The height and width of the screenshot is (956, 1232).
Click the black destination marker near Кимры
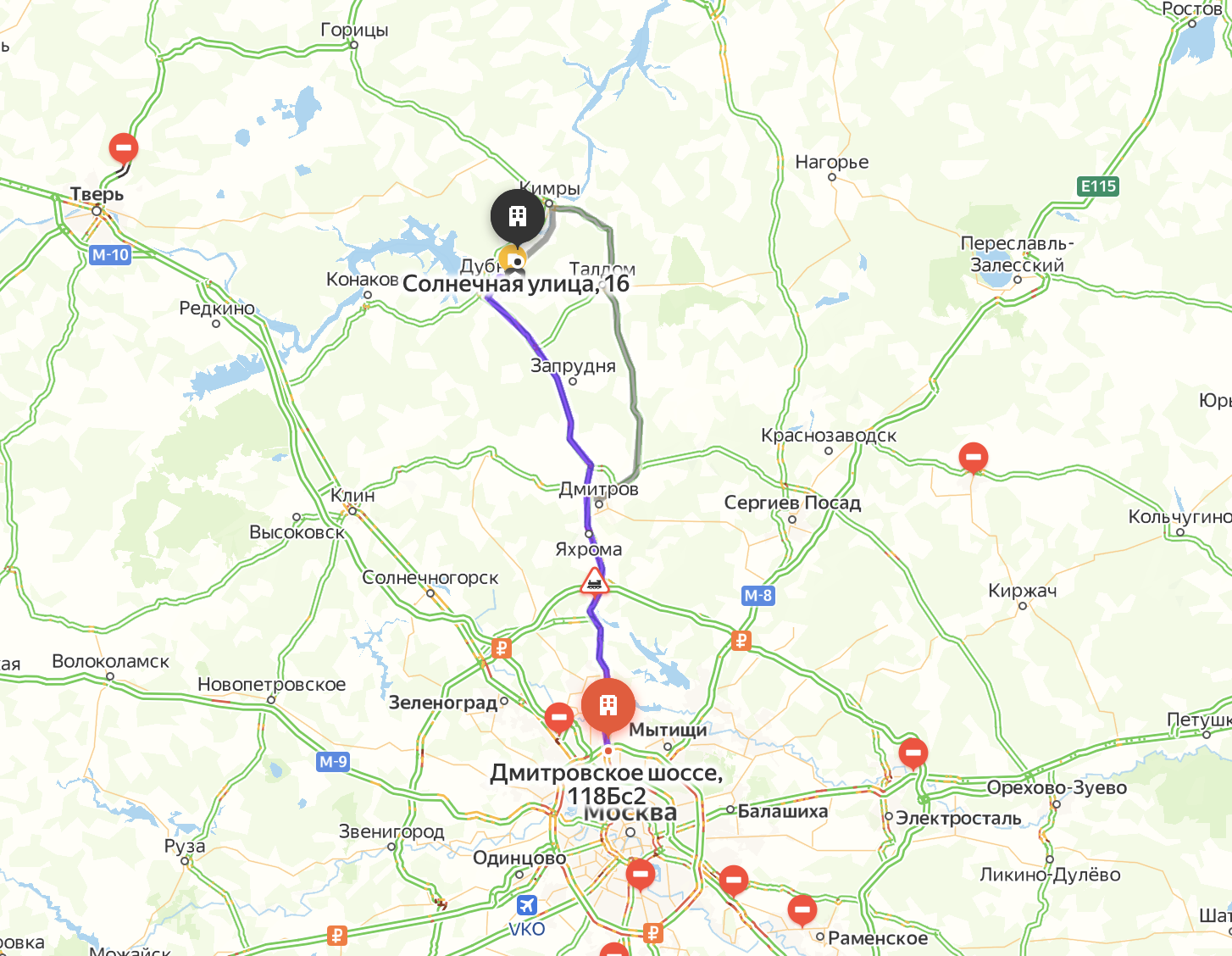point(518,216)
